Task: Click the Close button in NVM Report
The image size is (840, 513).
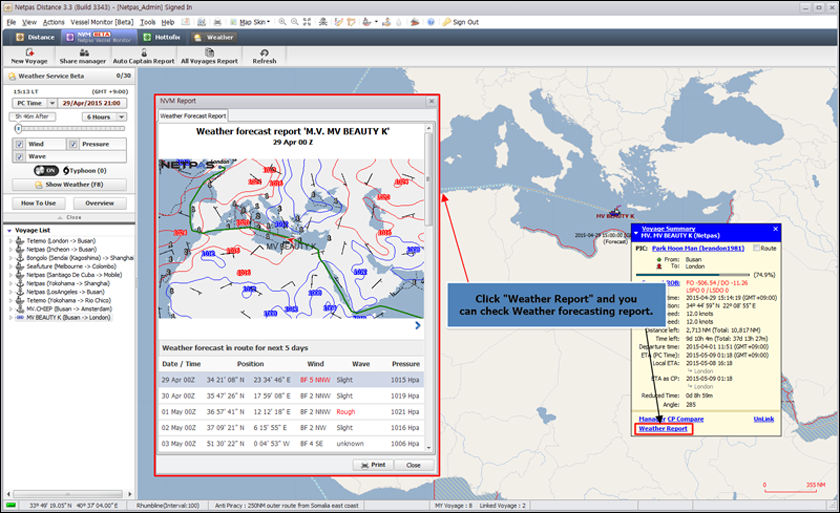Action: [414, 465]
